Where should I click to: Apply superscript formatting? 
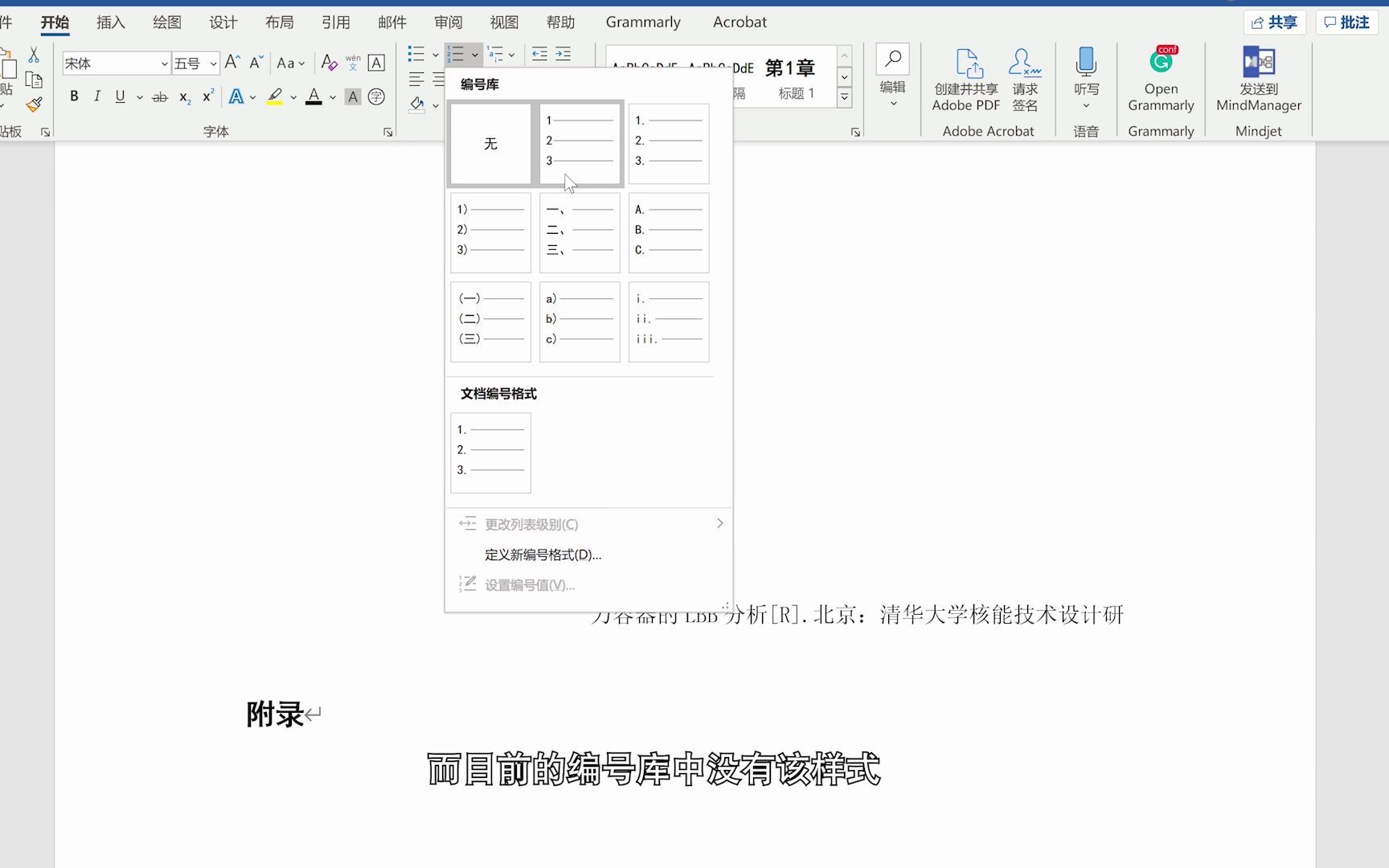pos(208,96)
